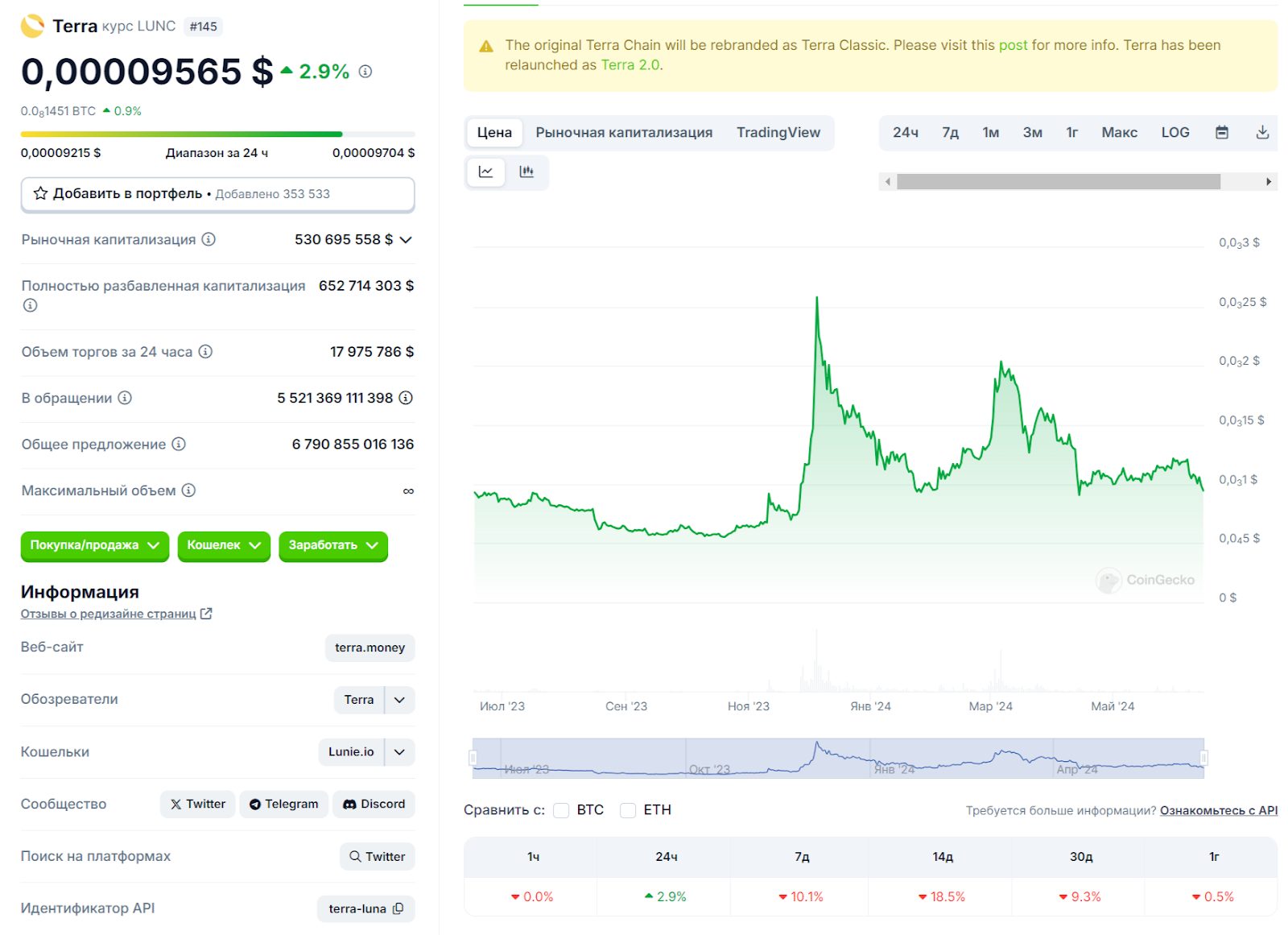Image resolution: width=1288 pixels, height=935 pixels.
Task: Select the 1г time range
Action: 1072,132
